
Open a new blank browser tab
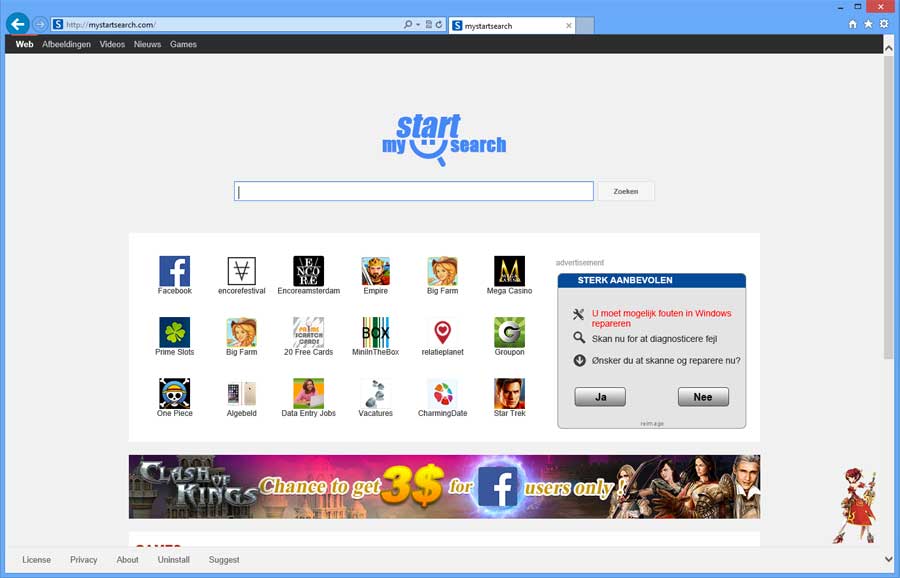click(x=585, y=26)
